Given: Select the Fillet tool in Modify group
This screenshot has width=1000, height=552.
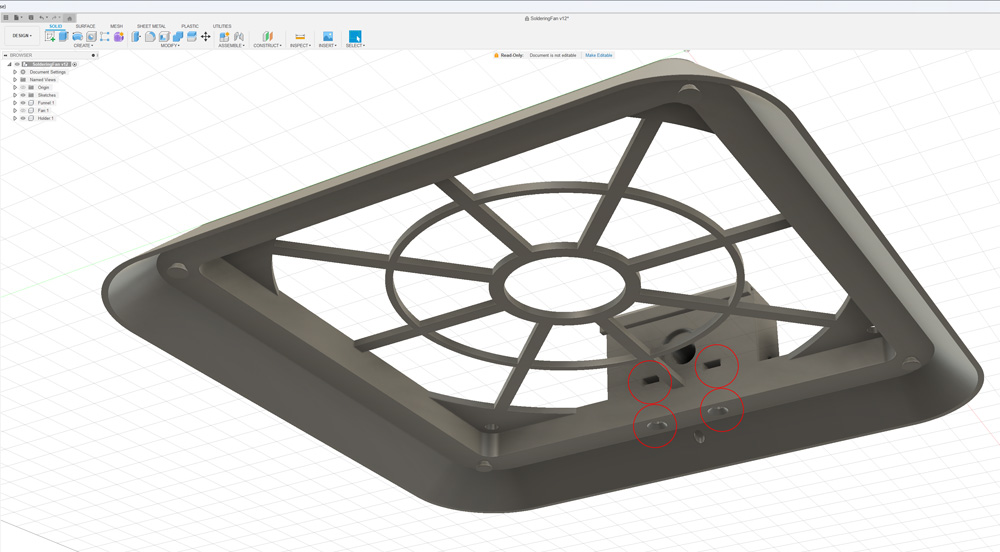Looking at the screenshot, I should tap(150, 37).
